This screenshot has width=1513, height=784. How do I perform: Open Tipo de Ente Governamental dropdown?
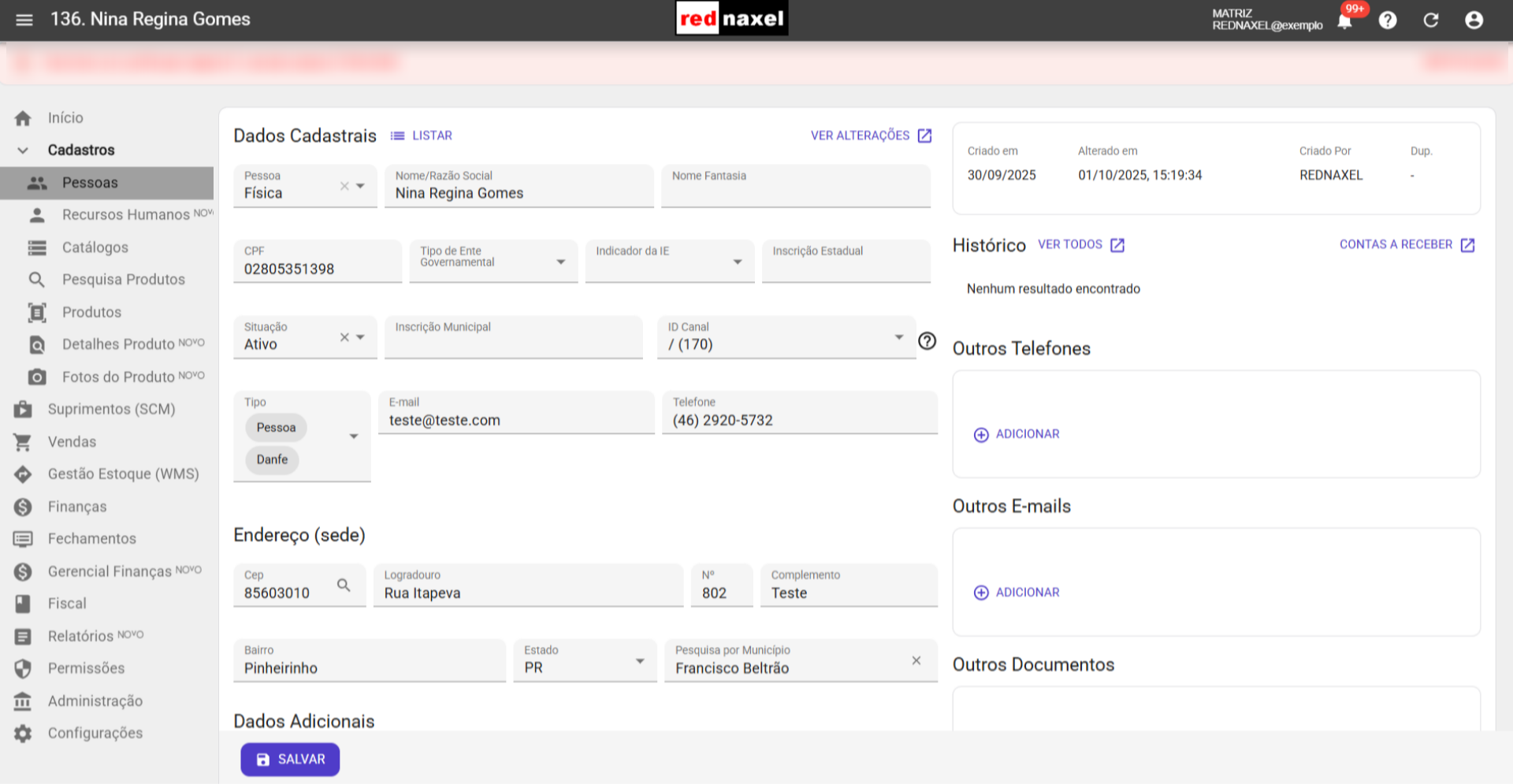point(561,262)
